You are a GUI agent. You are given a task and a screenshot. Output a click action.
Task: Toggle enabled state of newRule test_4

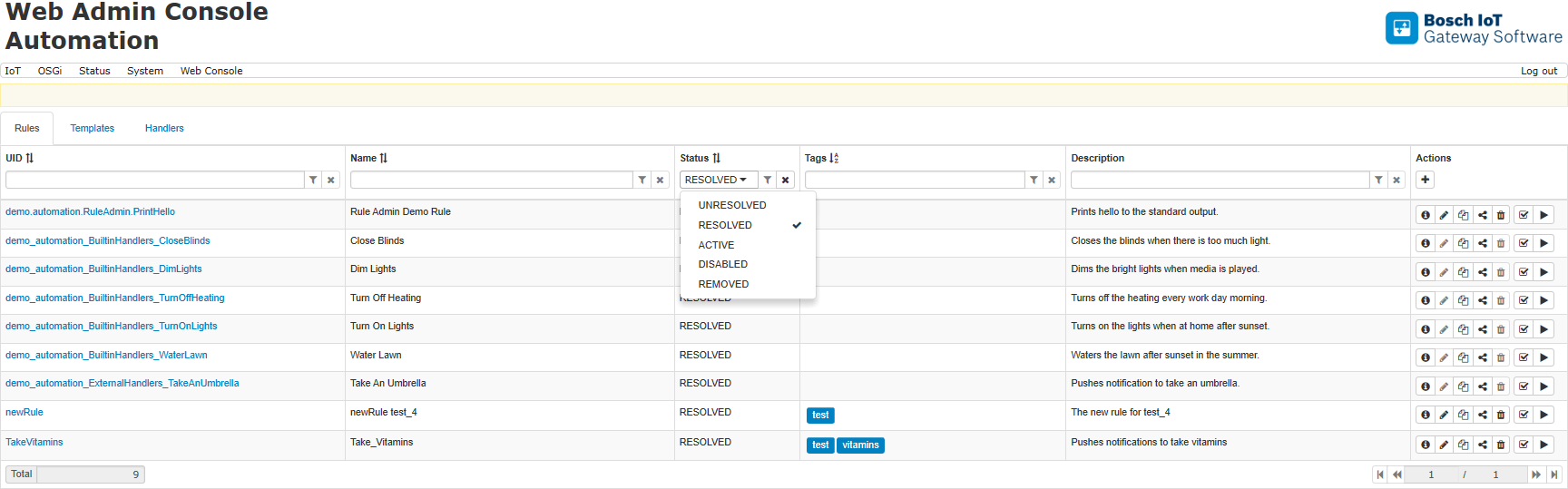click(1524, 415)
